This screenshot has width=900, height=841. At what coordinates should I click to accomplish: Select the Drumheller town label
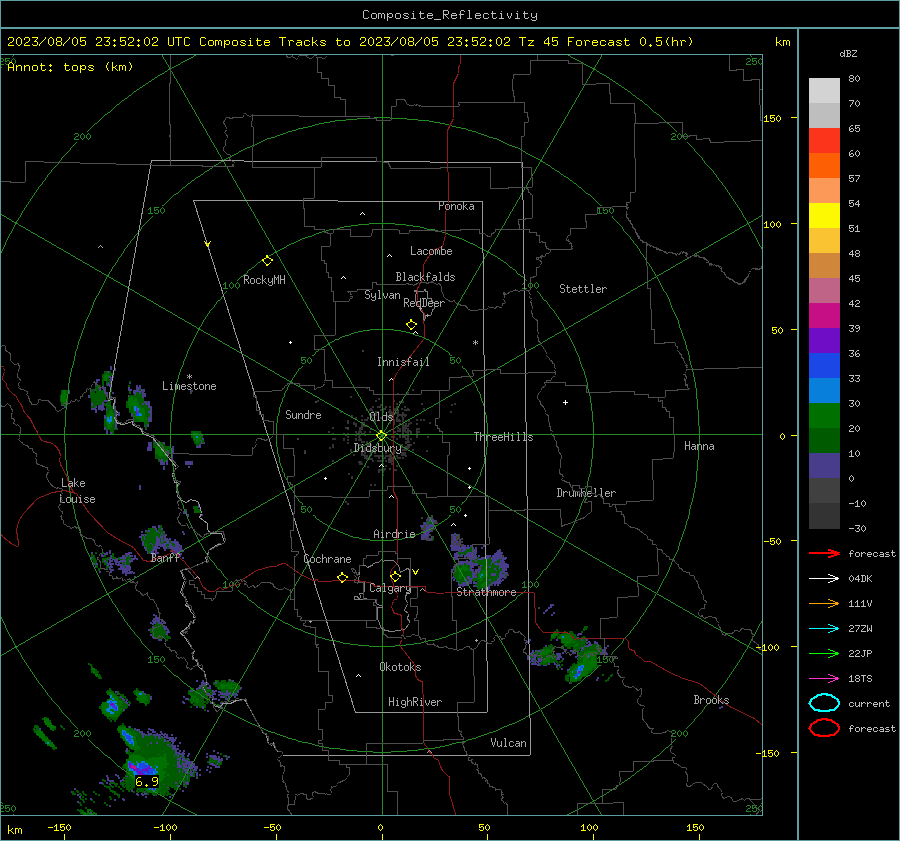click(586, 493)
